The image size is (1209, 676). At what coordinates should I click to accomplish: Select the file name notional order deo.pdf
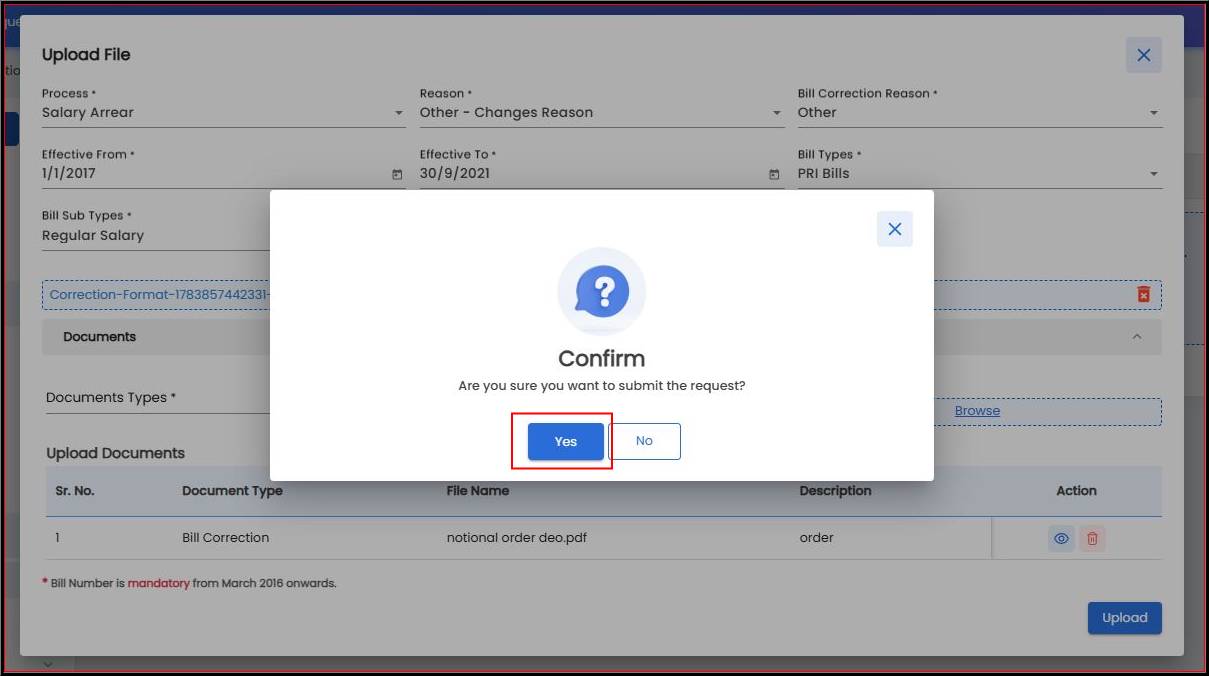[x=517, y=538]
